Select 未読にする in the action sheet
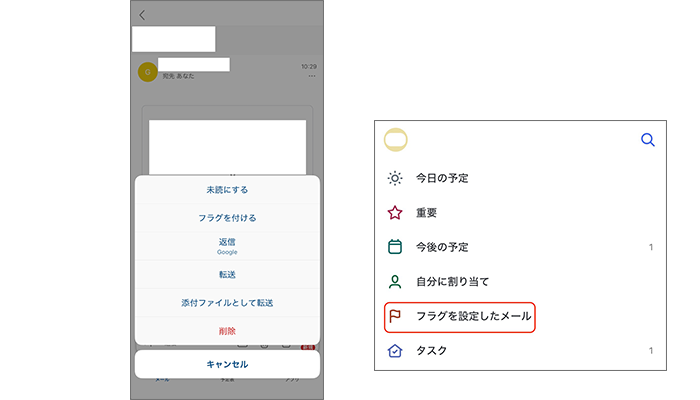Viewport: 700px width, 400px height. pos(227,190)
